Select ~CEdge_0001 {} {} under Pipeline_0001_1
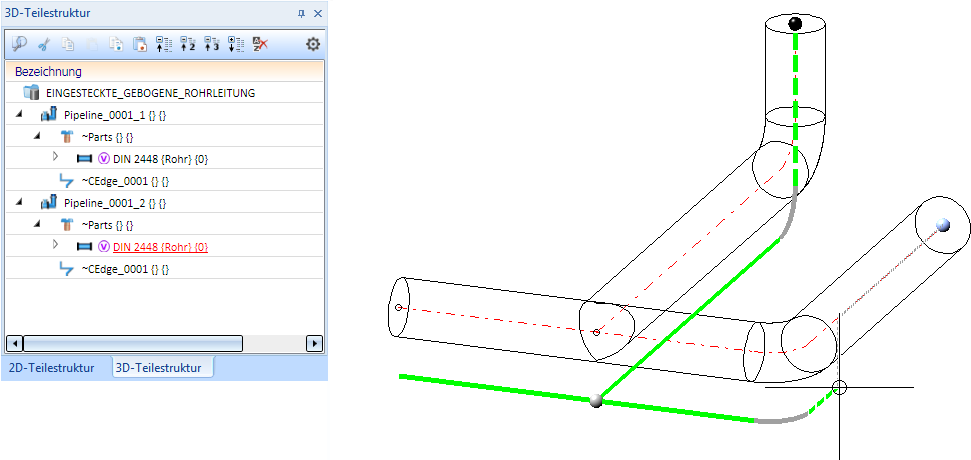This screenshot has width=971, height=460. (125, 181)
